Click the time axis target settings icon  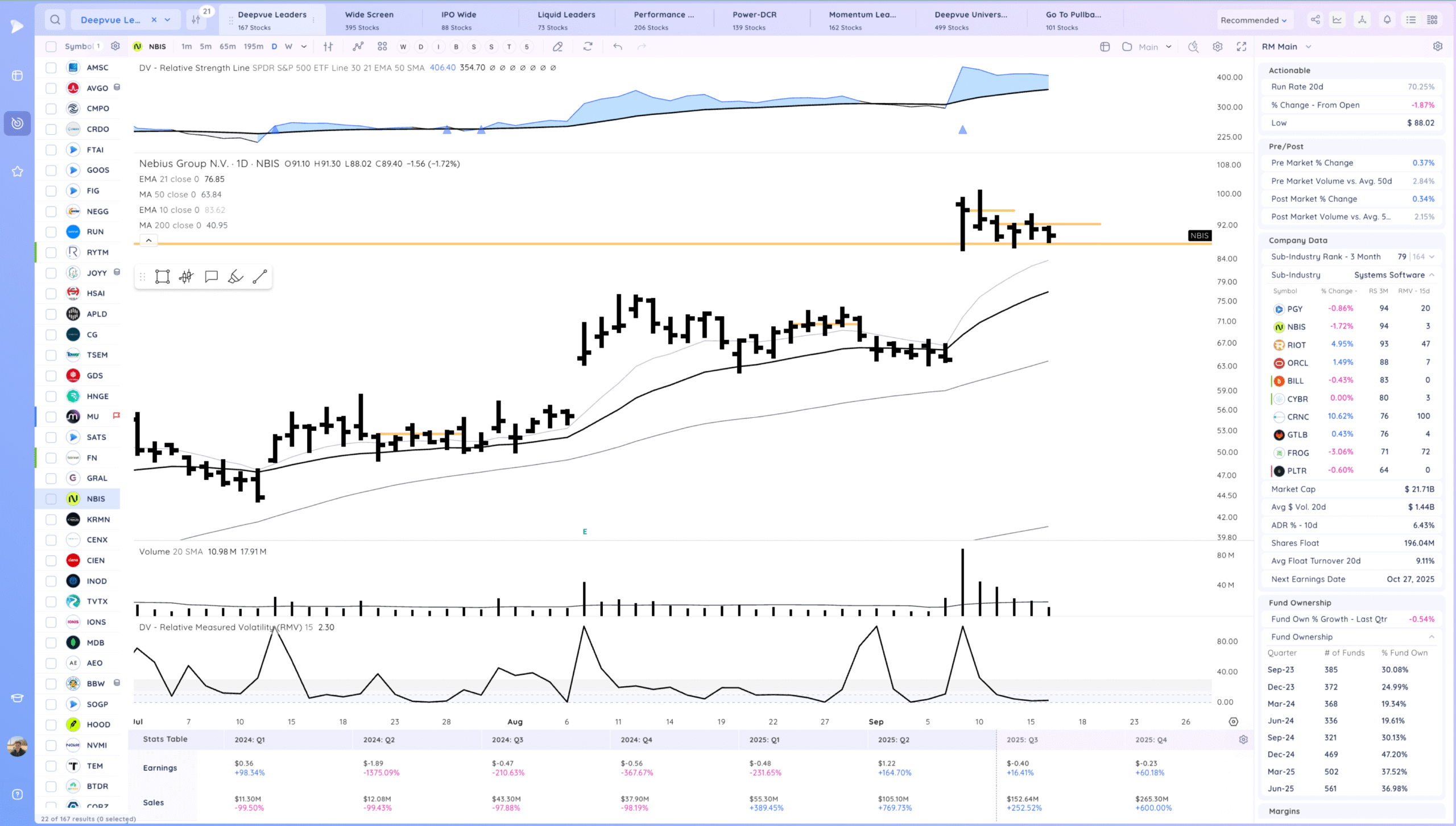click(1233, 722)
